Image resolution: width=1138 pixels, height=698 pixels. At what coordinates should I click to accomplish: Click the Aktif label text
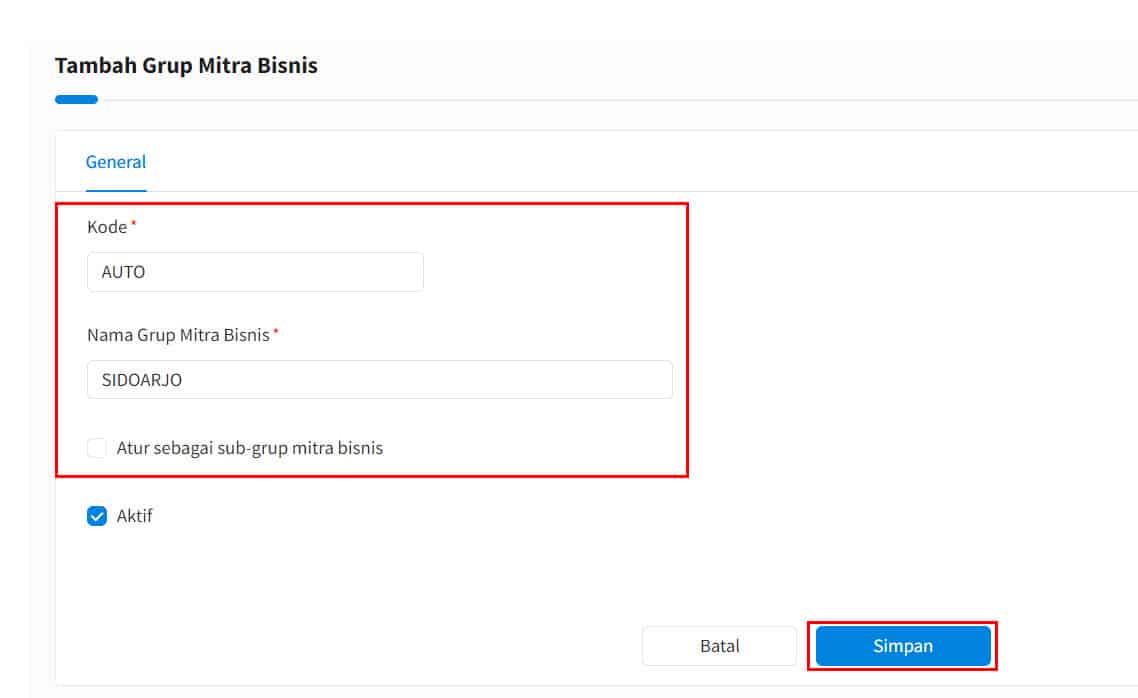134,516
